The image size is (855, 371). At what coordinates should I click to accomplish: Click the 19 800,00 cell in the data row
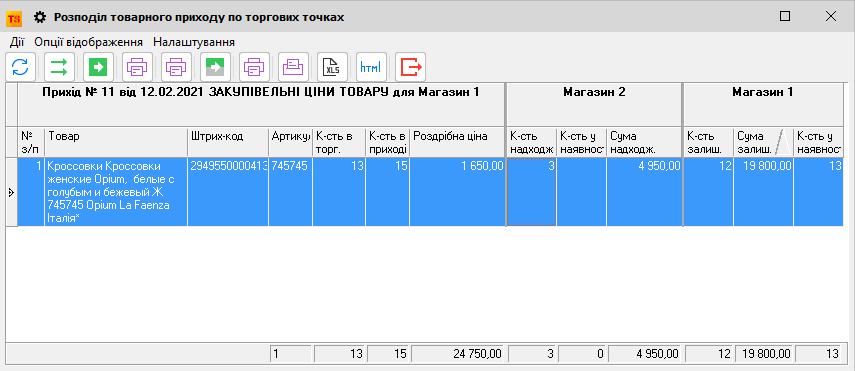pos(763,192)
